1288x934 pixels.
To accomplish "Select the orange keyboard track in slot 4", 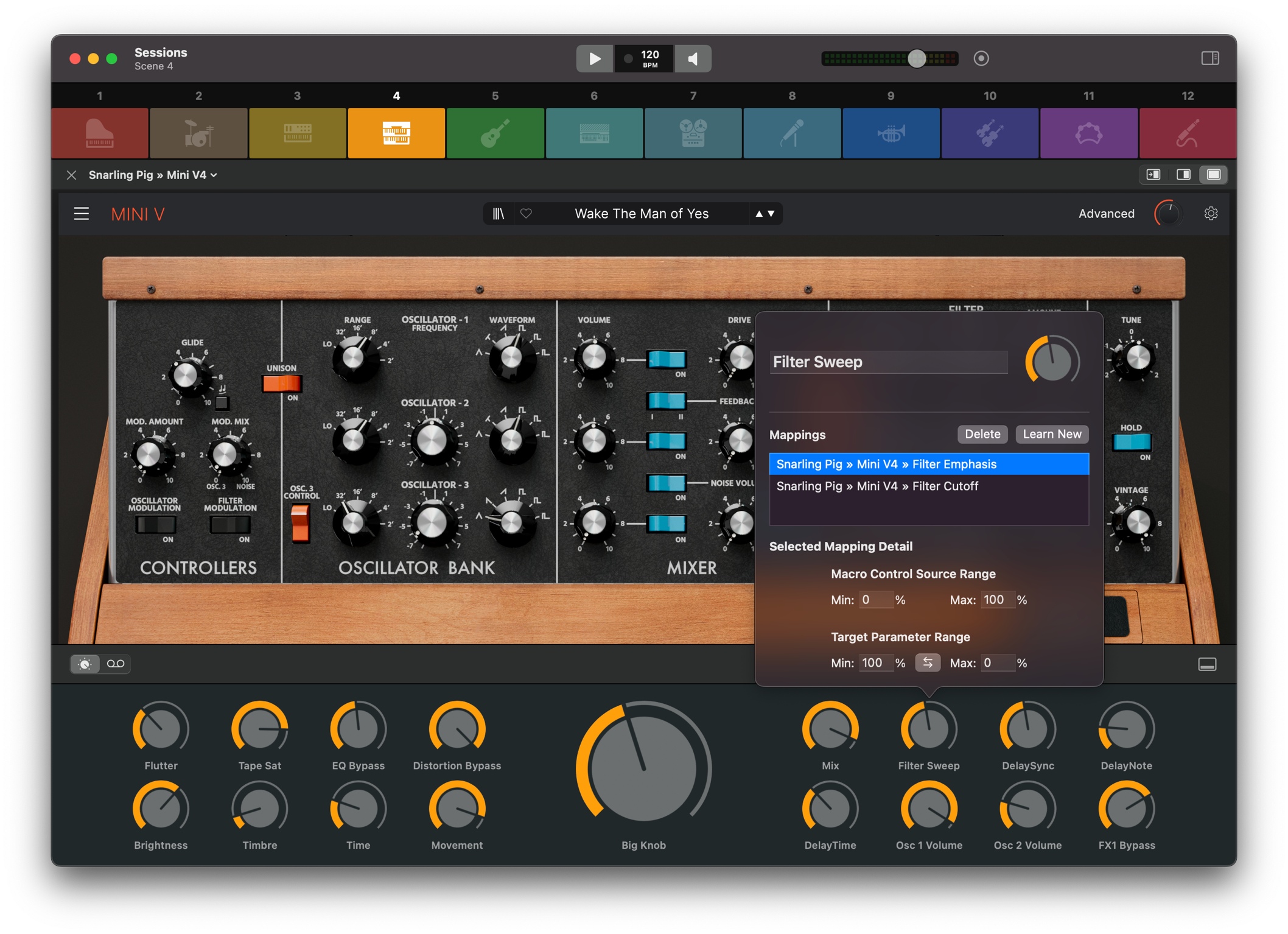I will tap(396, 133).
